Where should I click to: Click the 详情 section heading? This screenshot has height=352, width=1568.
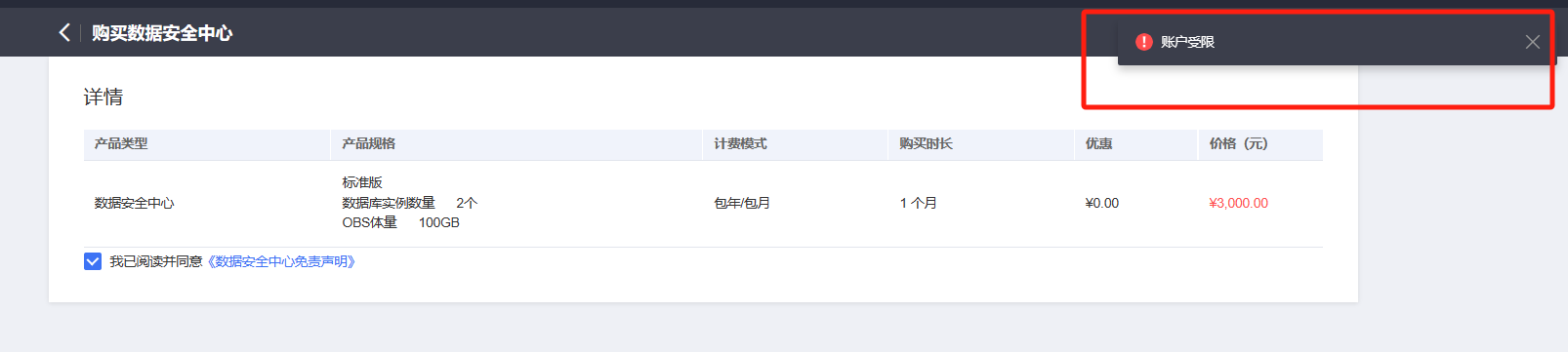coord(103,97)
